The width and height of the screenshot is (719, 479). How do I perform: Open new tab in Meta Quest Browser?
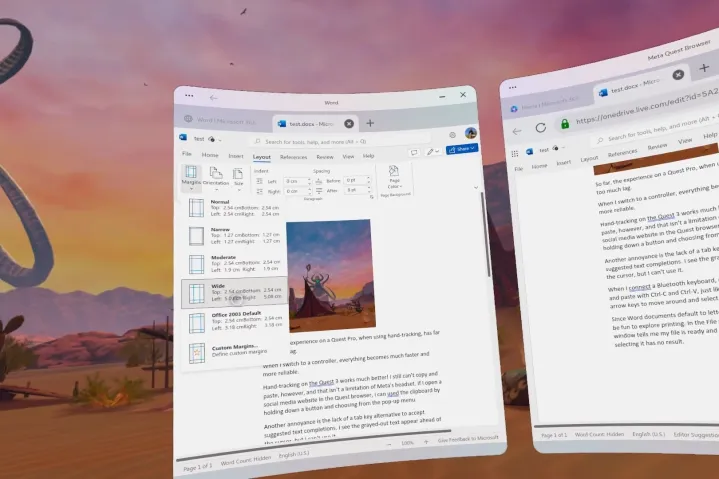704,68
